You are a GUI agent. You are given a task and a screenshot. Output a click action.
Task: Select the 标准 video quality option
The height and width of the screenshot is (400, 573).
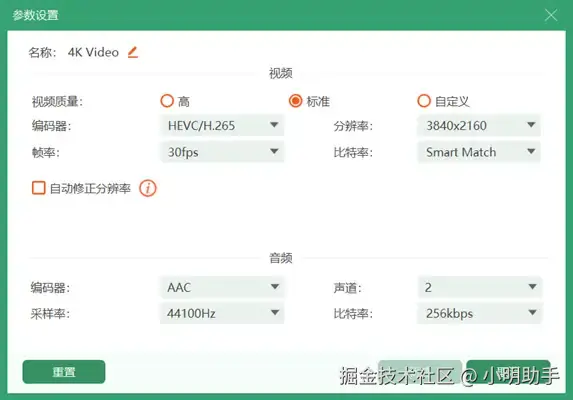tap(295, 101)
